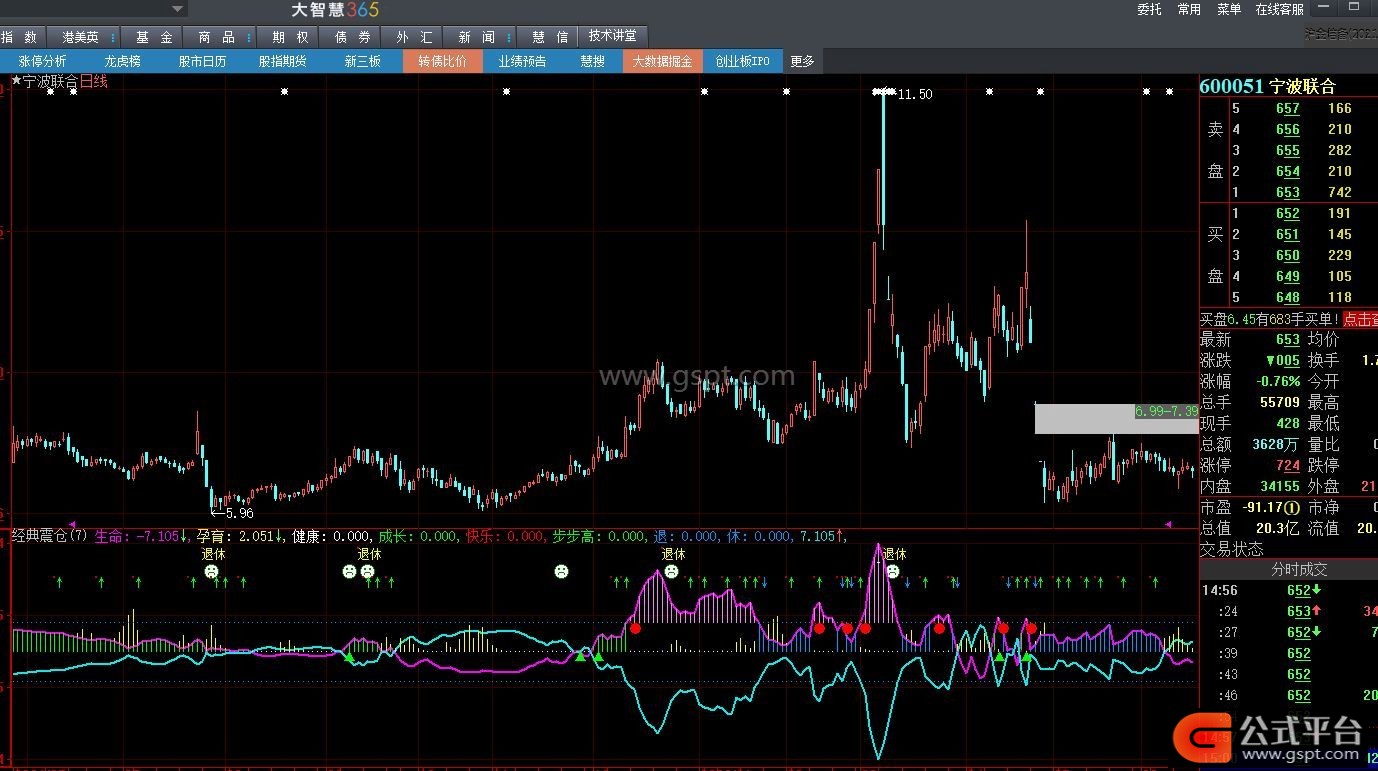
Task: Click the 5.96 low price label
Action: (x=238, y=513)
